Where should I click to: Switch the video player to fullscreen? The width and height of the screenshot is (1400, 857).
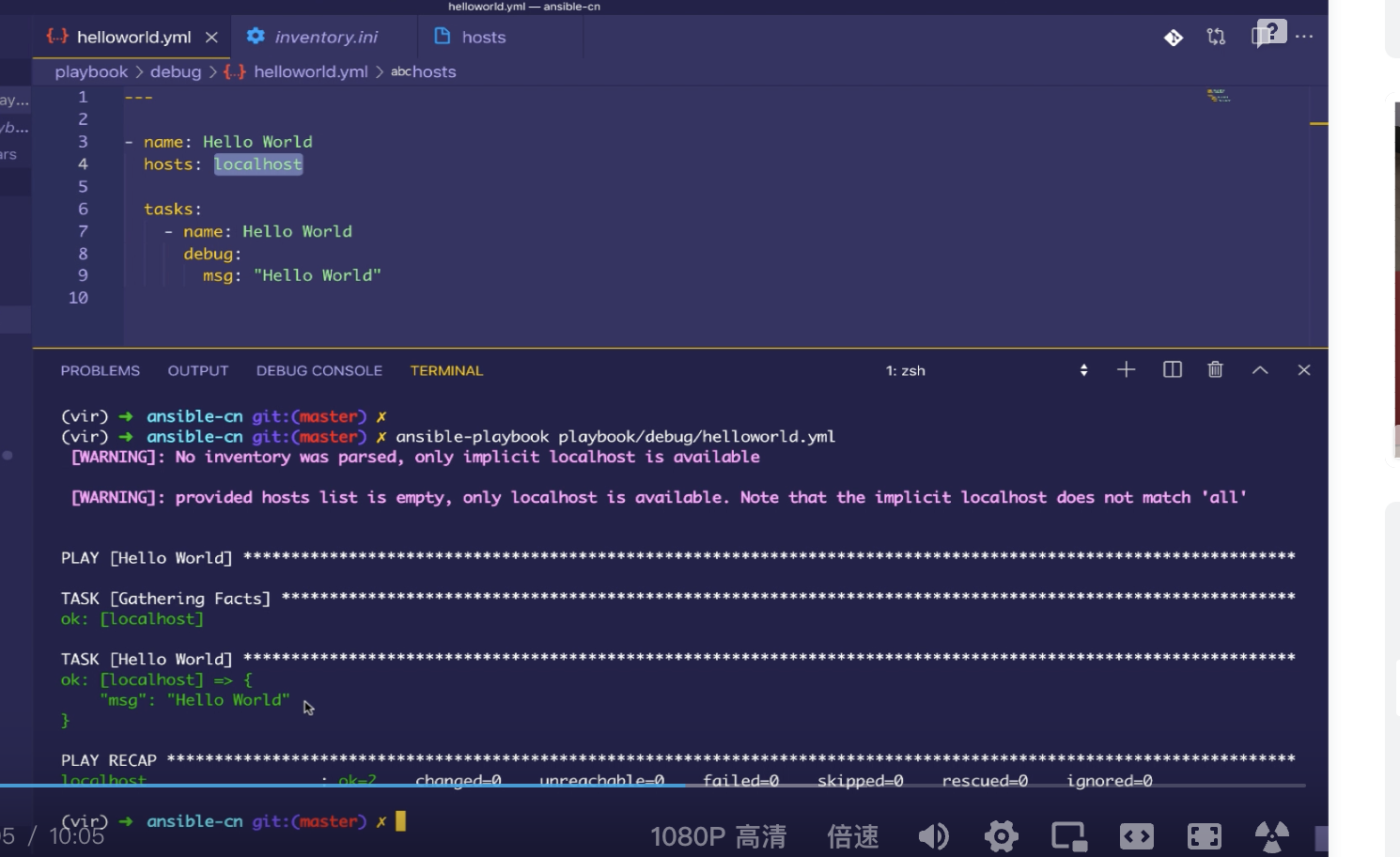[1205, 835]
